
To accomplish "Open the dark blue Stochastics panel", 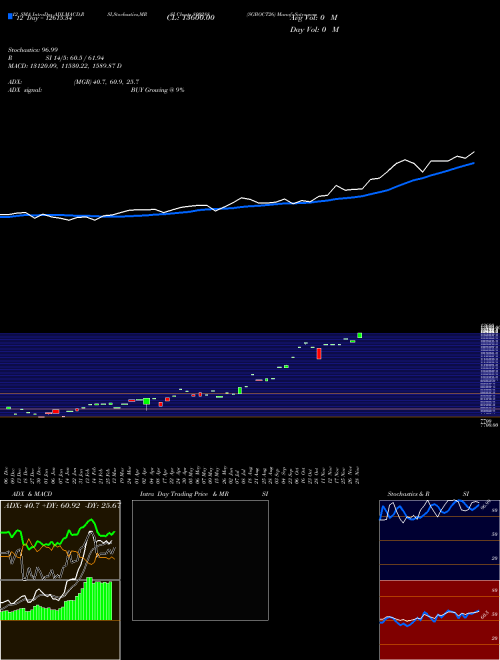I will tap(439, 540).
